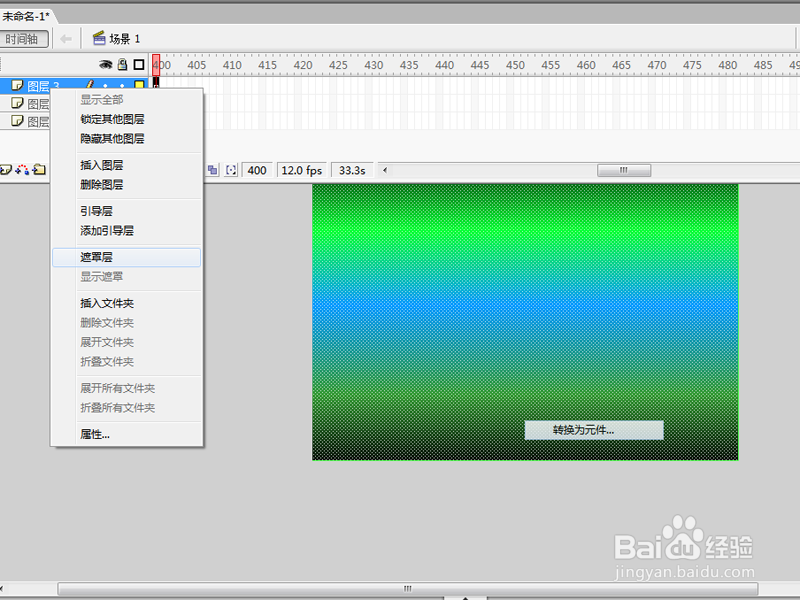The height and width of the screenshot is (600, 800).
Task: Click the red playhead at frame 400
Action: click(156, 65)
